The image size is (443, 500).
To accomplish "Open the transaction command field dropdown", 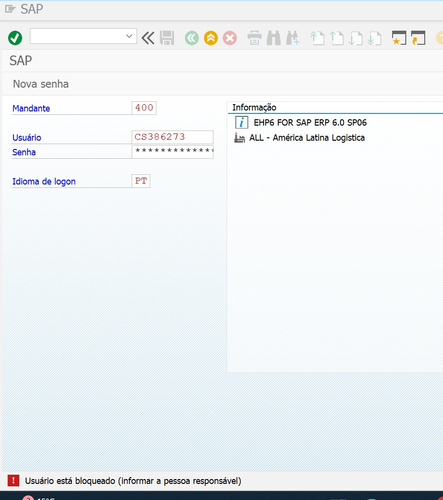I will click(129, 36).
